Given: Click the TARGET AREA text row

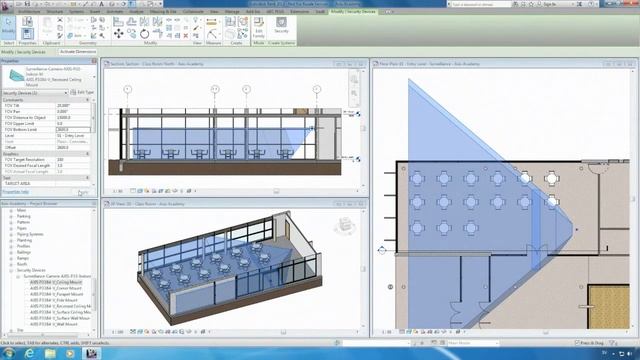Looking at the screenshot, I should coord(47,184).
